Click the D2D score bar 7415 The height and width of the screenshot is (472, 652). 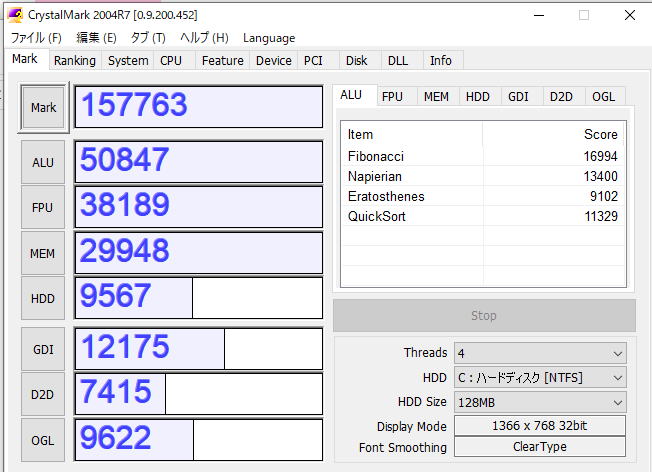(199, 393)
